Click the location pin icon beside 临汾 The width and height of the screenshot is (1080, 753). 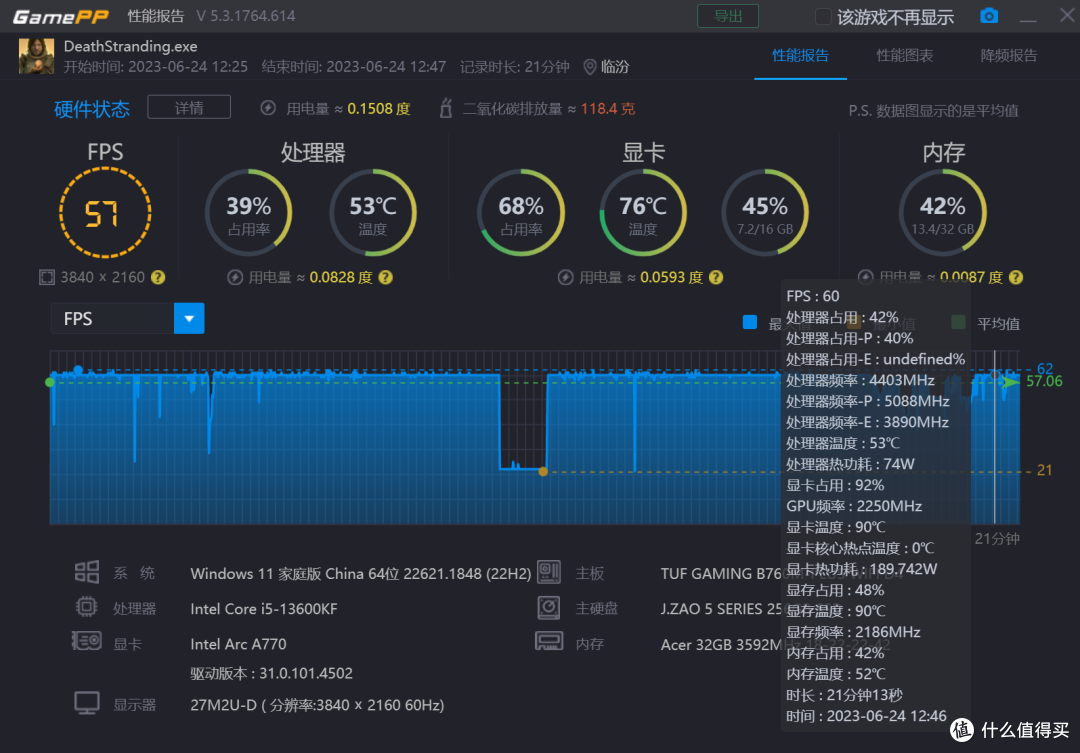(x=590, y=67)
